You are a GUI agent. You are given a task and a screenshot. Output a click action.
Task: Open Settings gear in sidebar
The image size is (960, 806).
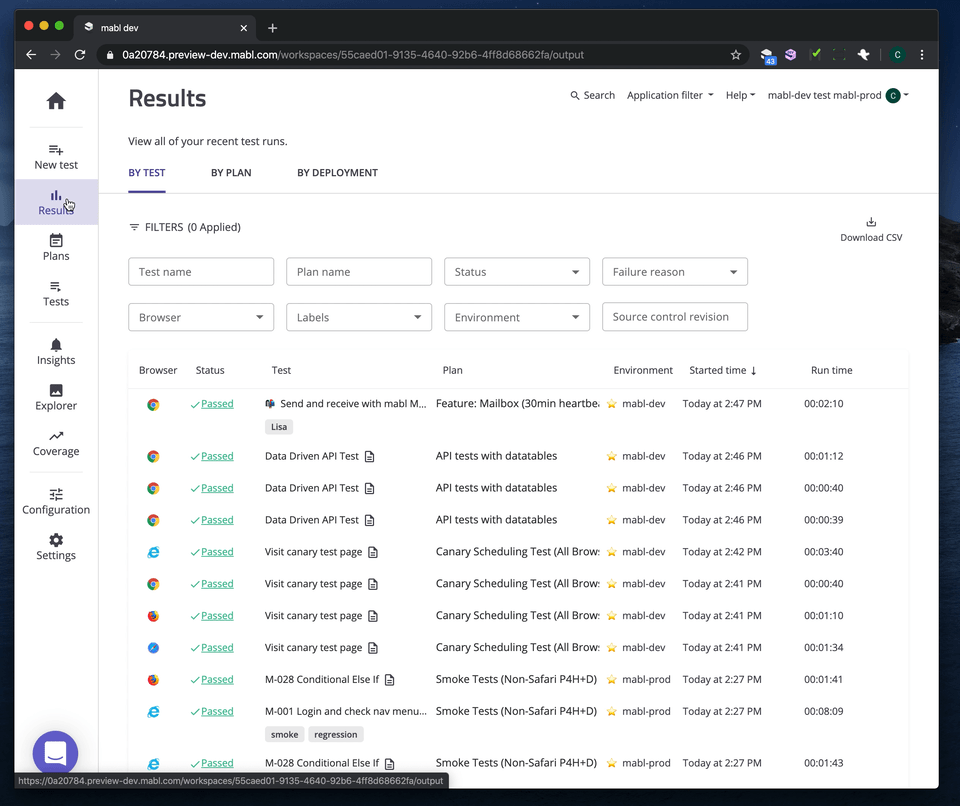click(x=56, y=547)
